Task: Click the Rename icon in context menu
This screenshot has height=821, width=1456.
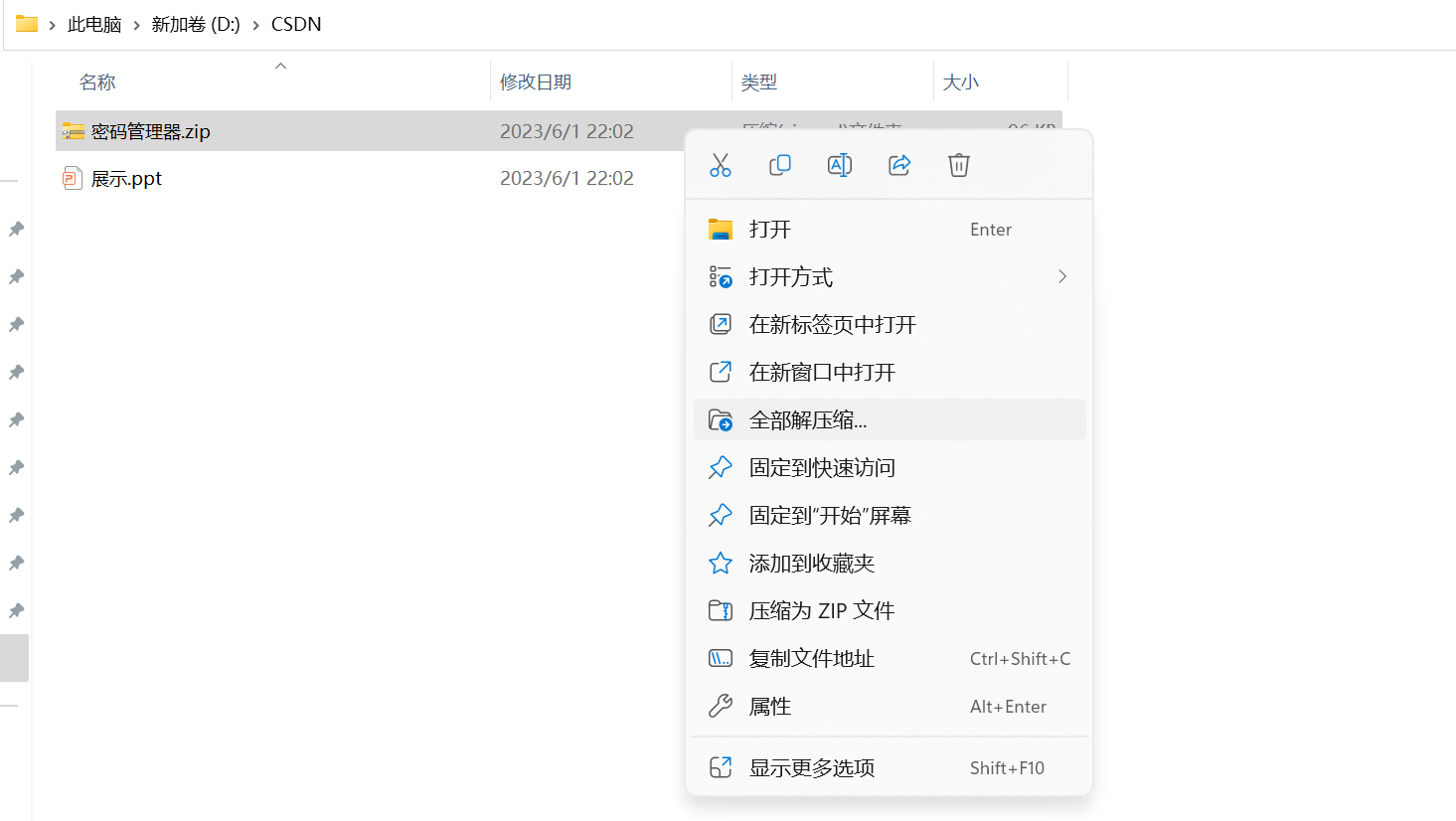Action: [x=840, y=165]
